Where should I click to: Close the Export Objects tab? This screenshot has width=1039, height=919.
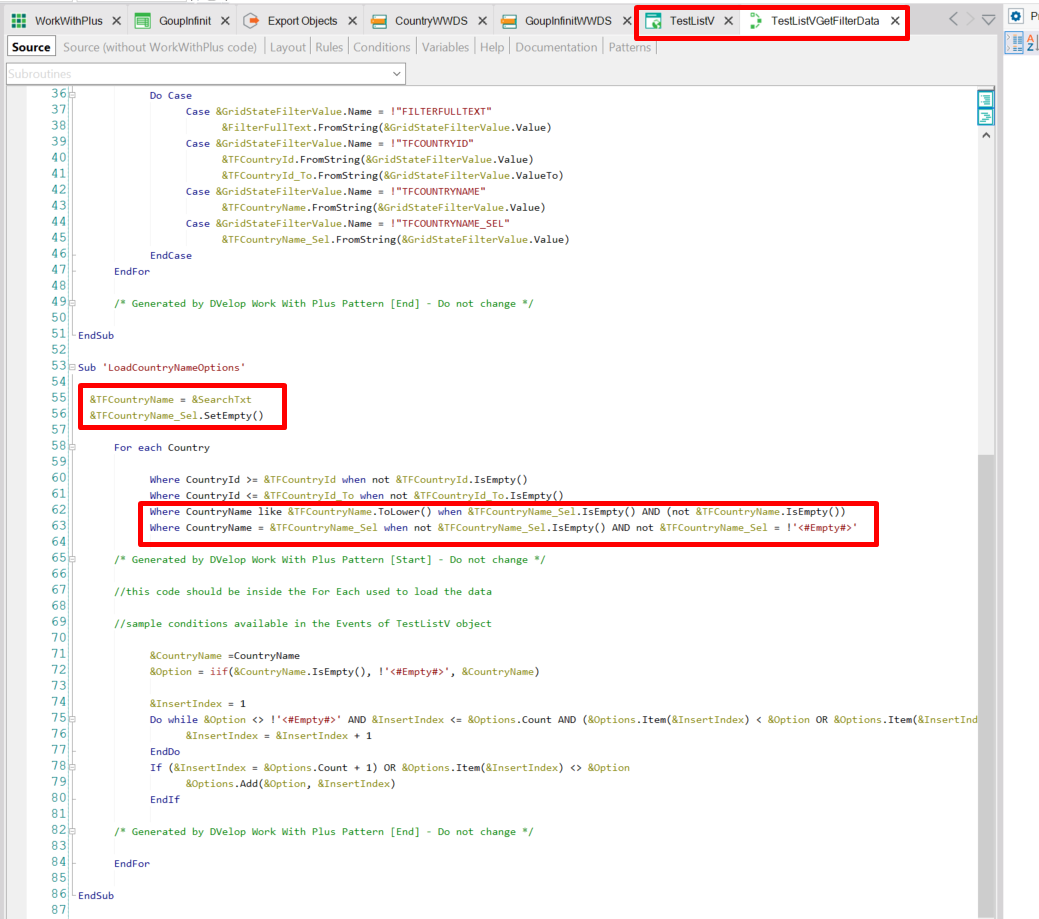coord(353,21)
